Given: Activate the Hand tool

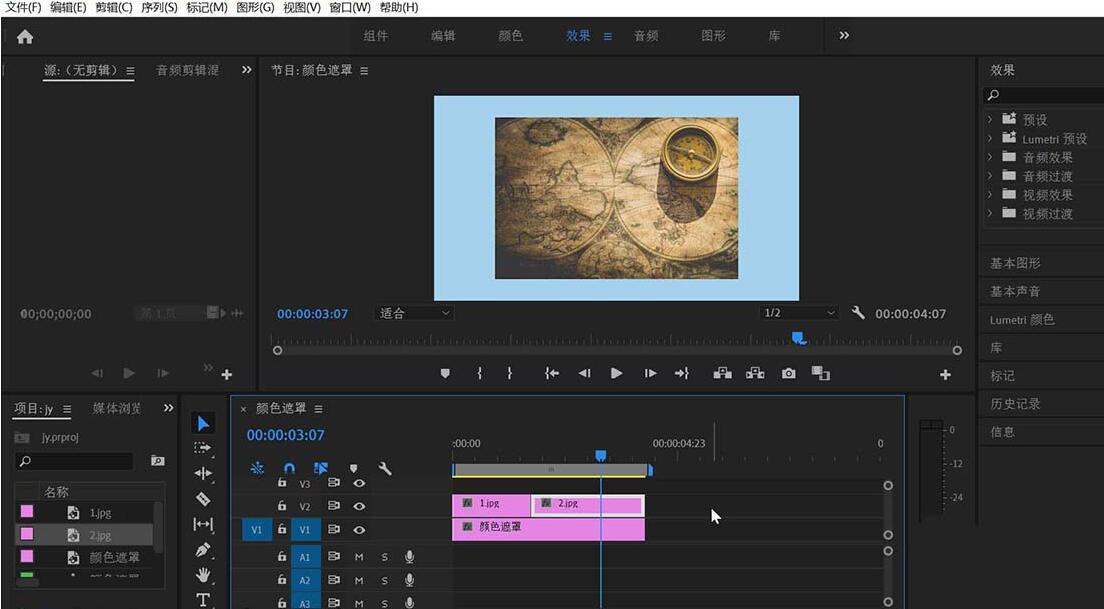Looking at the screenshot, I should [x=204, y=574].
